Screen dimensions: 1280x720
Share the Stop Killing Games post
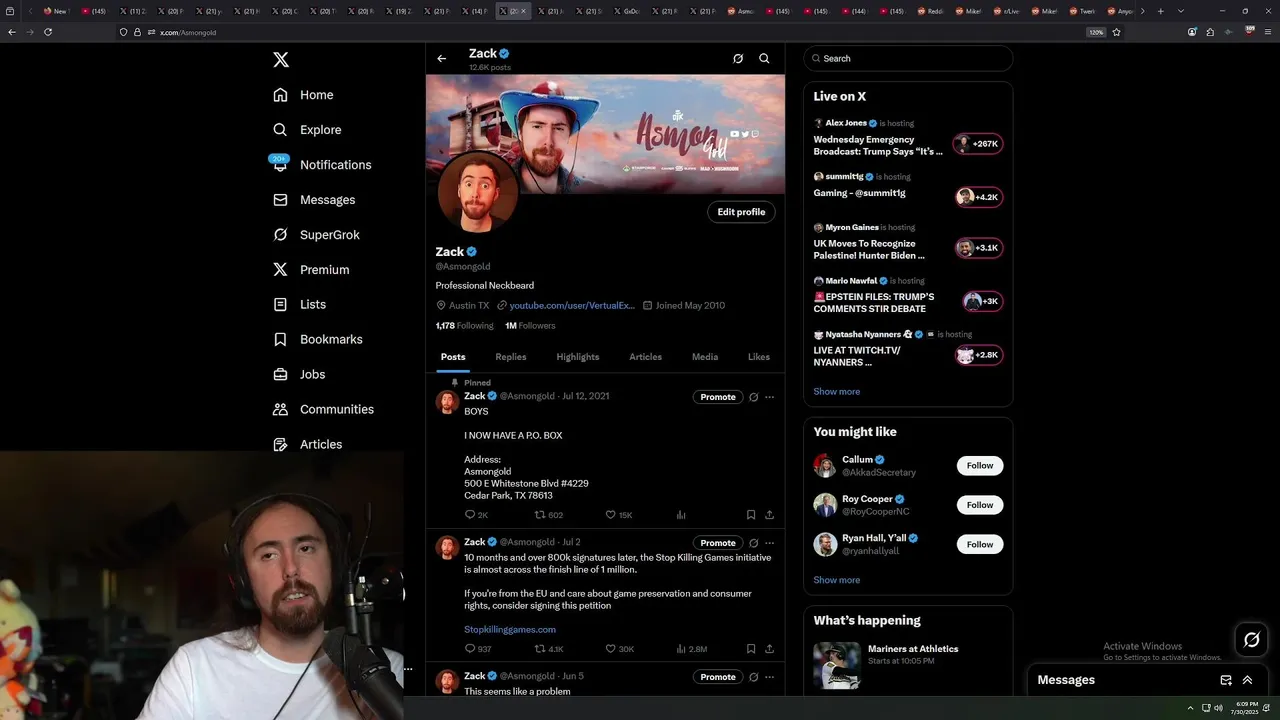pos(769,649)
